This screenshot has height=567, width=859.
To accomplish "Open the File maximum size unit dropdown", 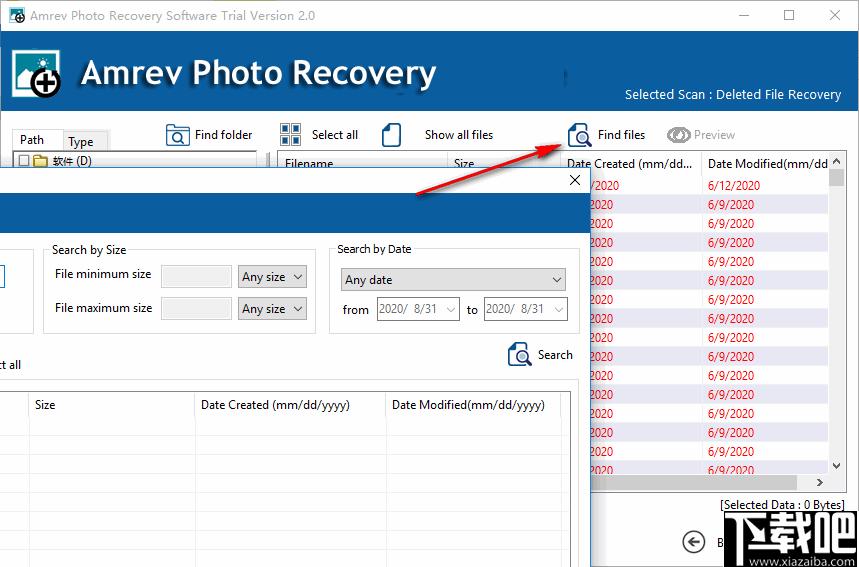I will click(x=272, y=308).
